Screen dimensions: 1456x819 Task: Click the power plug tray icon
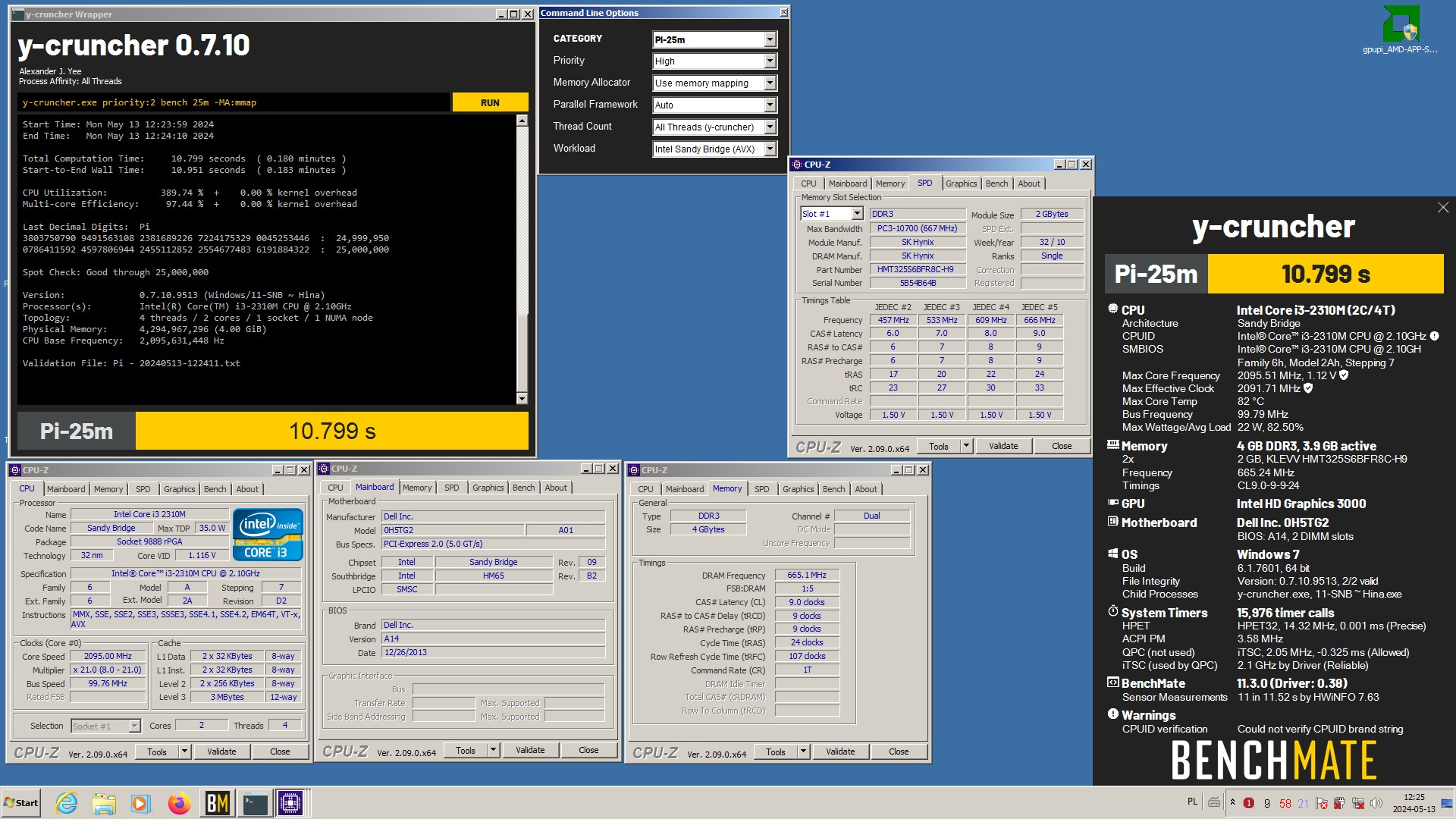[1340, 803]
